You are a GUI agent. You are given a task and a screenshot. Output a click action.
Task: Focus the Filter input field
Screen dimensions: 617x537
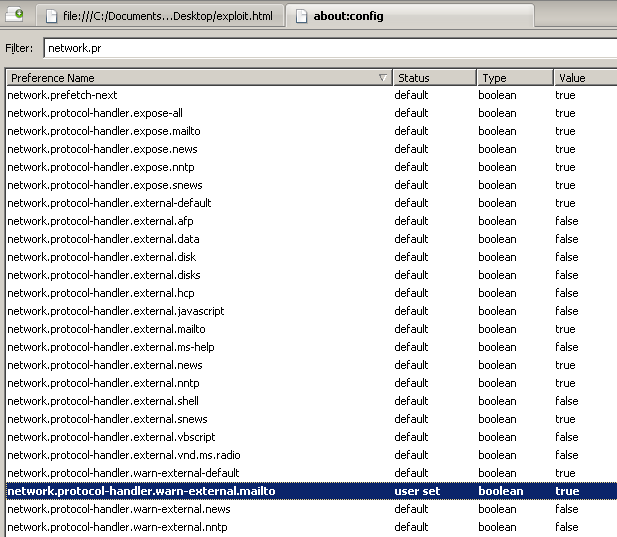click(330, 48)
